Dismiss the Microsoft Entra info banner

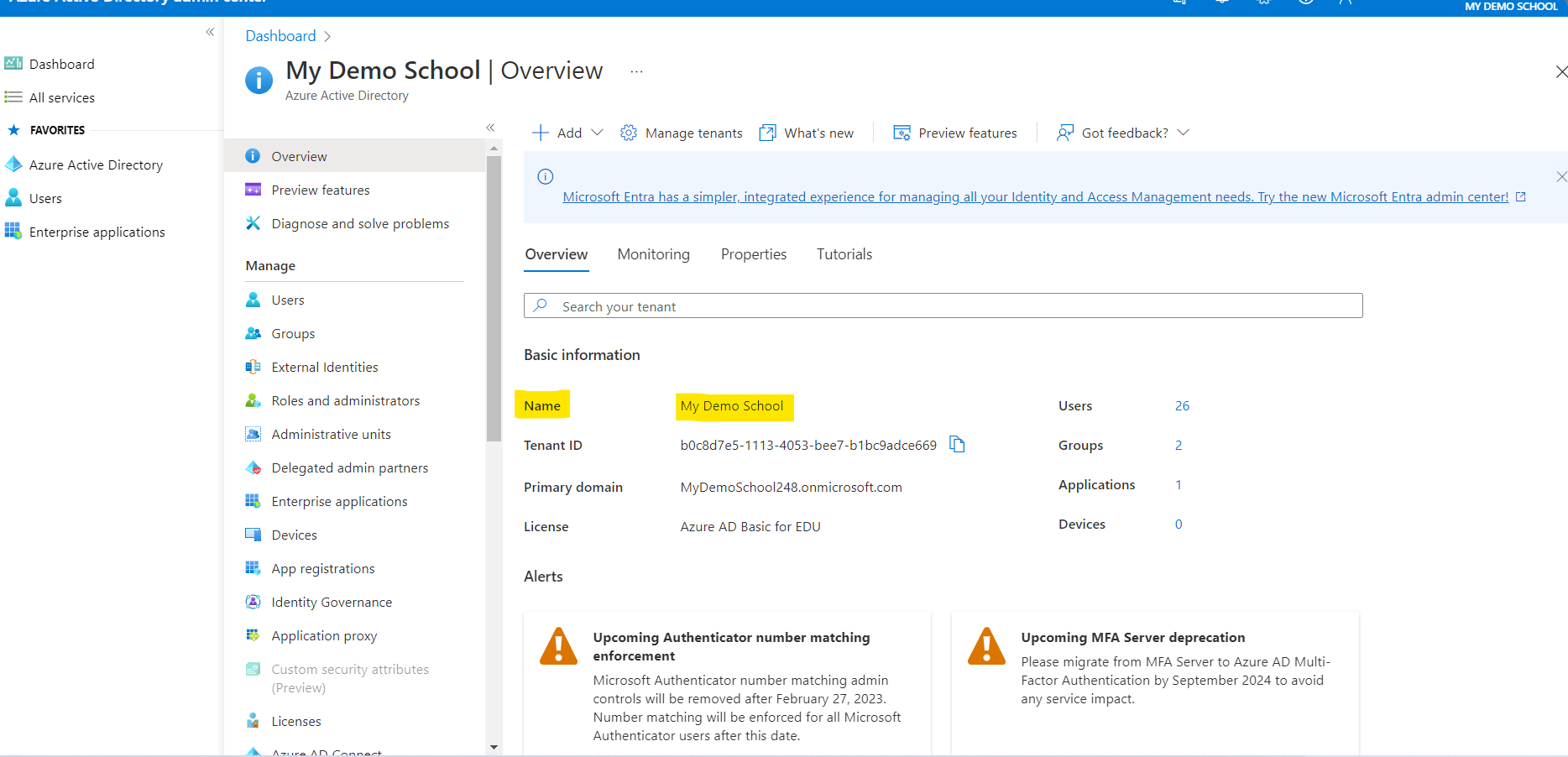pos(1561,176)
